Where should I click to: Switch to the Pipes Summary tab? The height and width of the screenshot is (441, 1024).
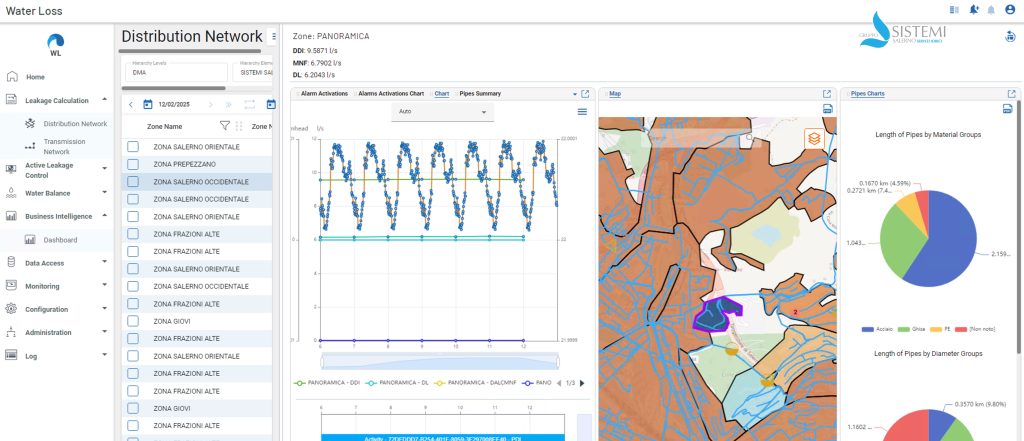(479, 93)
